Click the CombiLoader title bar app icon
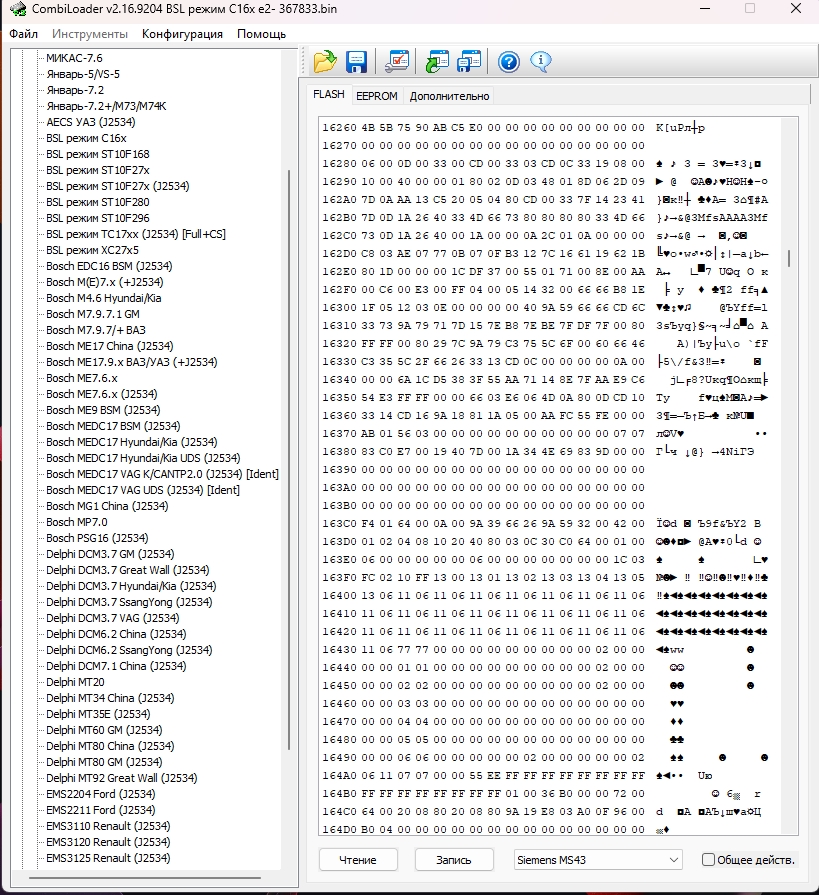 tap(16, 10)
